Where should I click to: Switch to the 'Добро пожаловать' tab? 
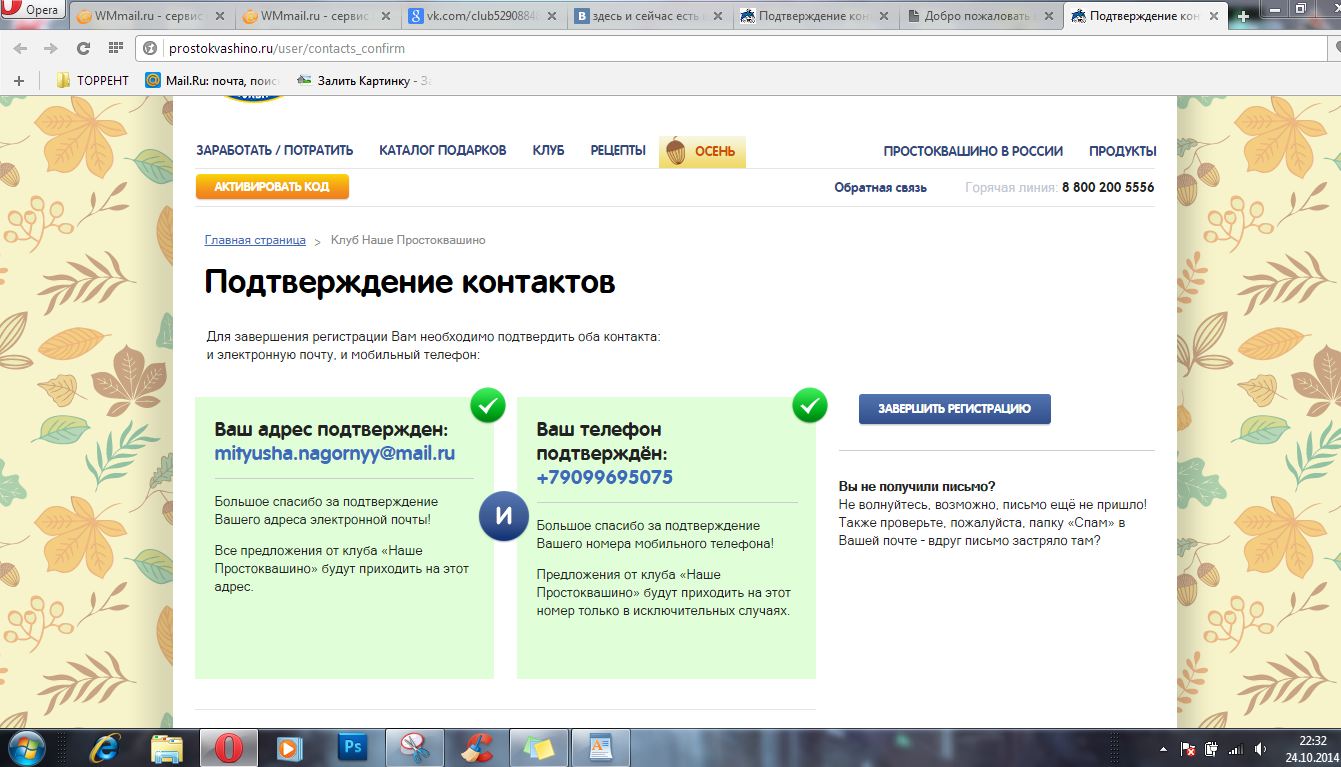980,16
